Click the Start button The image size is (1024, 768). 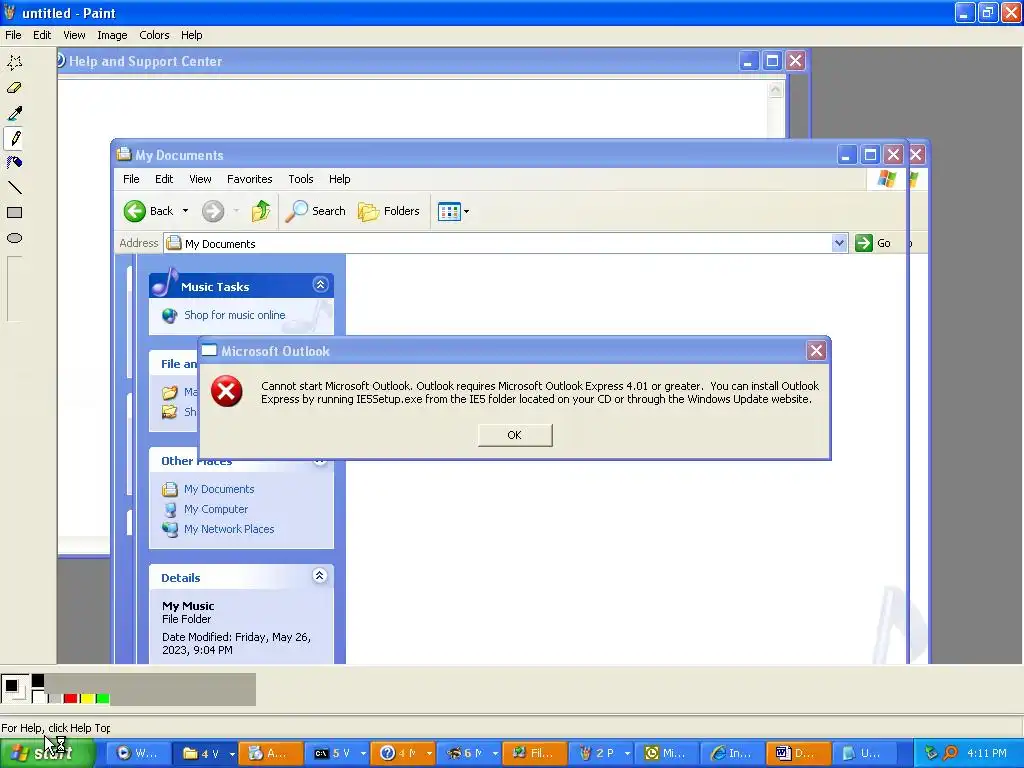point(47,753)
